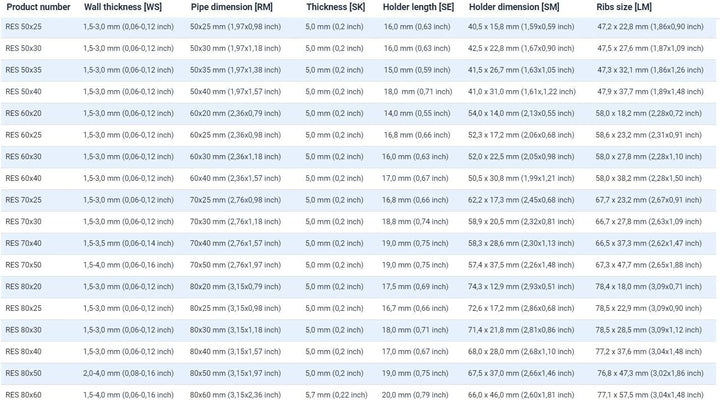
Task: Click the Holder dimension [SM] header
Action: click(514, 7)
